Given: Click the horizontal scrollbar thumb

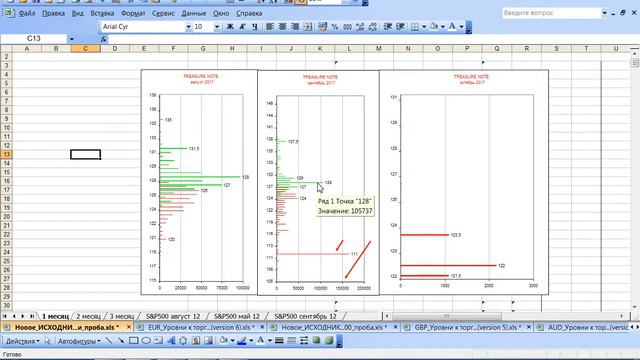Looking at the screenshot, I should pos(446,316).
